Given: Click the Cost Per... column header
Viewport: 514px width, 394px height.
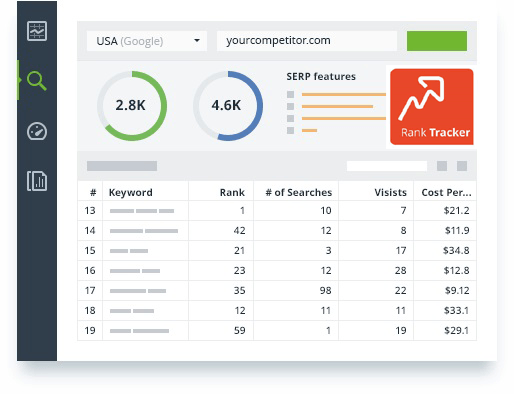Looking at the screenshot, I should tap(446, 192).
